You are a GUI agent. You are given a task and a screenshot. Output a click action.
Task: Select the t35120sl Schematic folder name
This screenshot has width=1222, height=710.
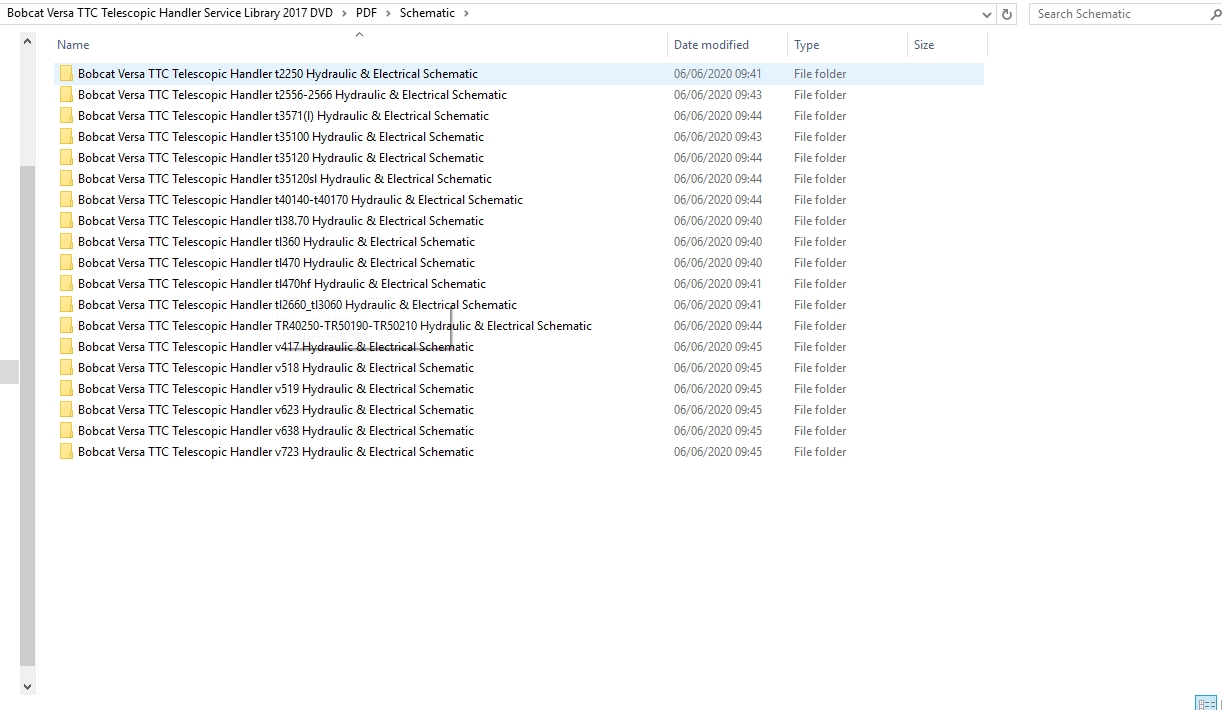(x=285, y=179)
